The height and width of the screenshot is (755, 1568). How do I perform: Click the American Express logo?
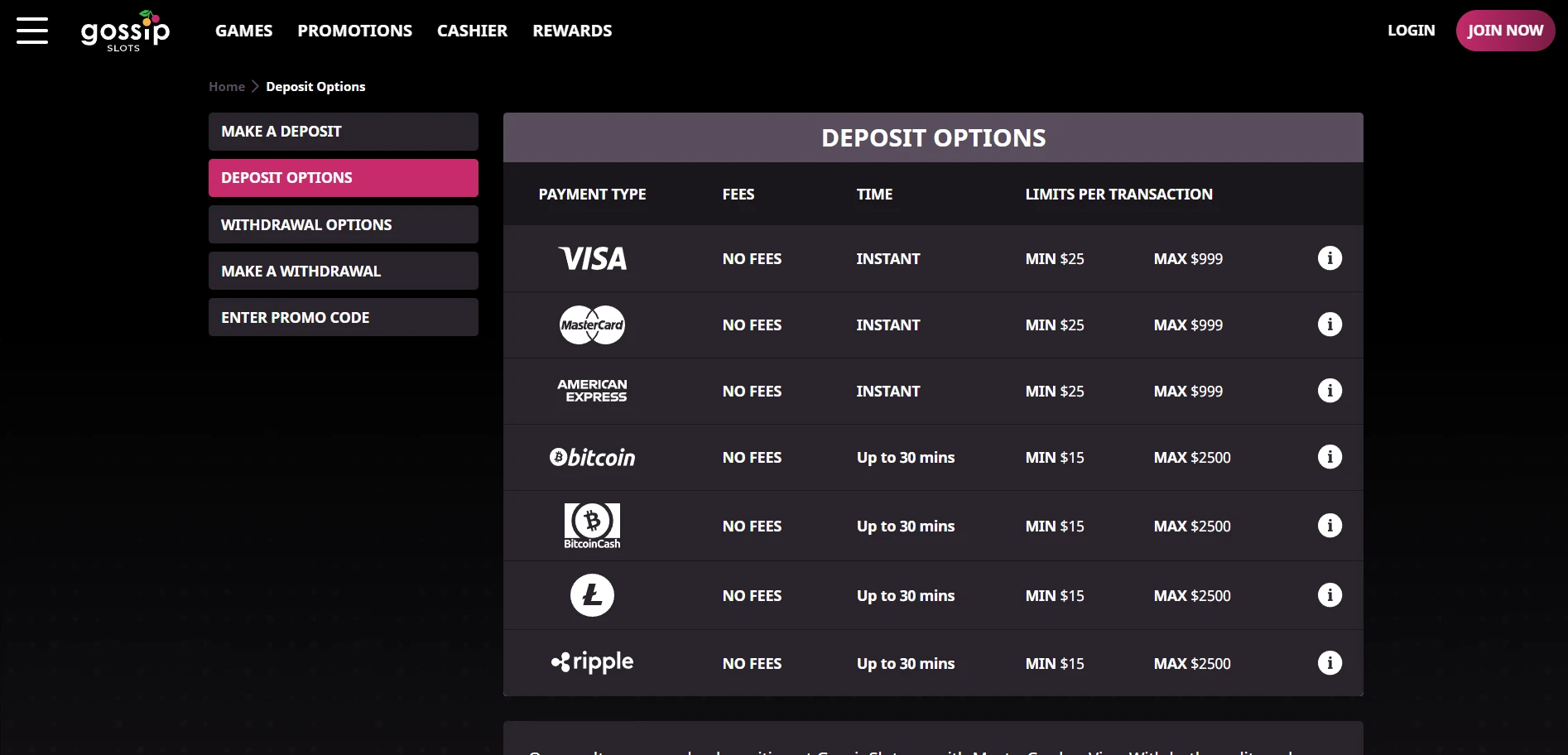[x=592, y=391]
